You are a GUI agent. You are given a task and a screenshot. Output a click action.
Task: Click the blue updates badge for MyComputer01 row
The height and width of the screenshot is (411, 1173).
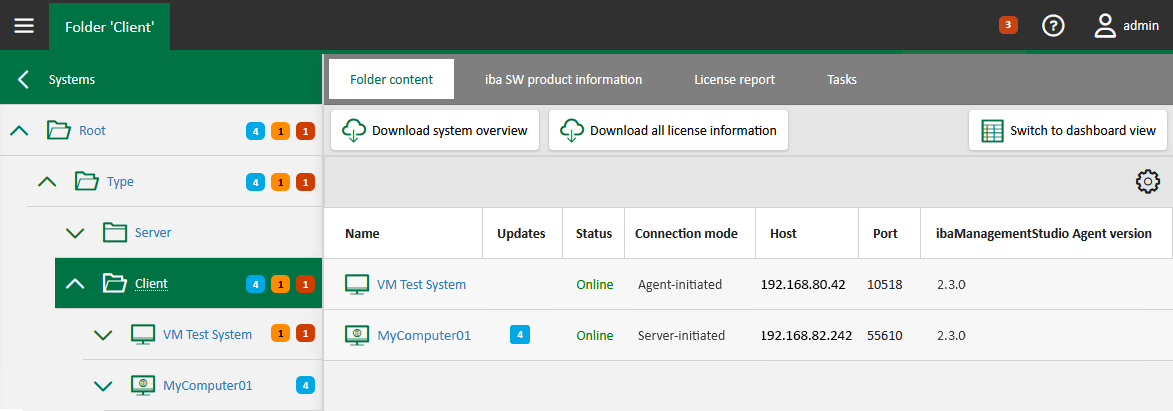pos(520,335)
